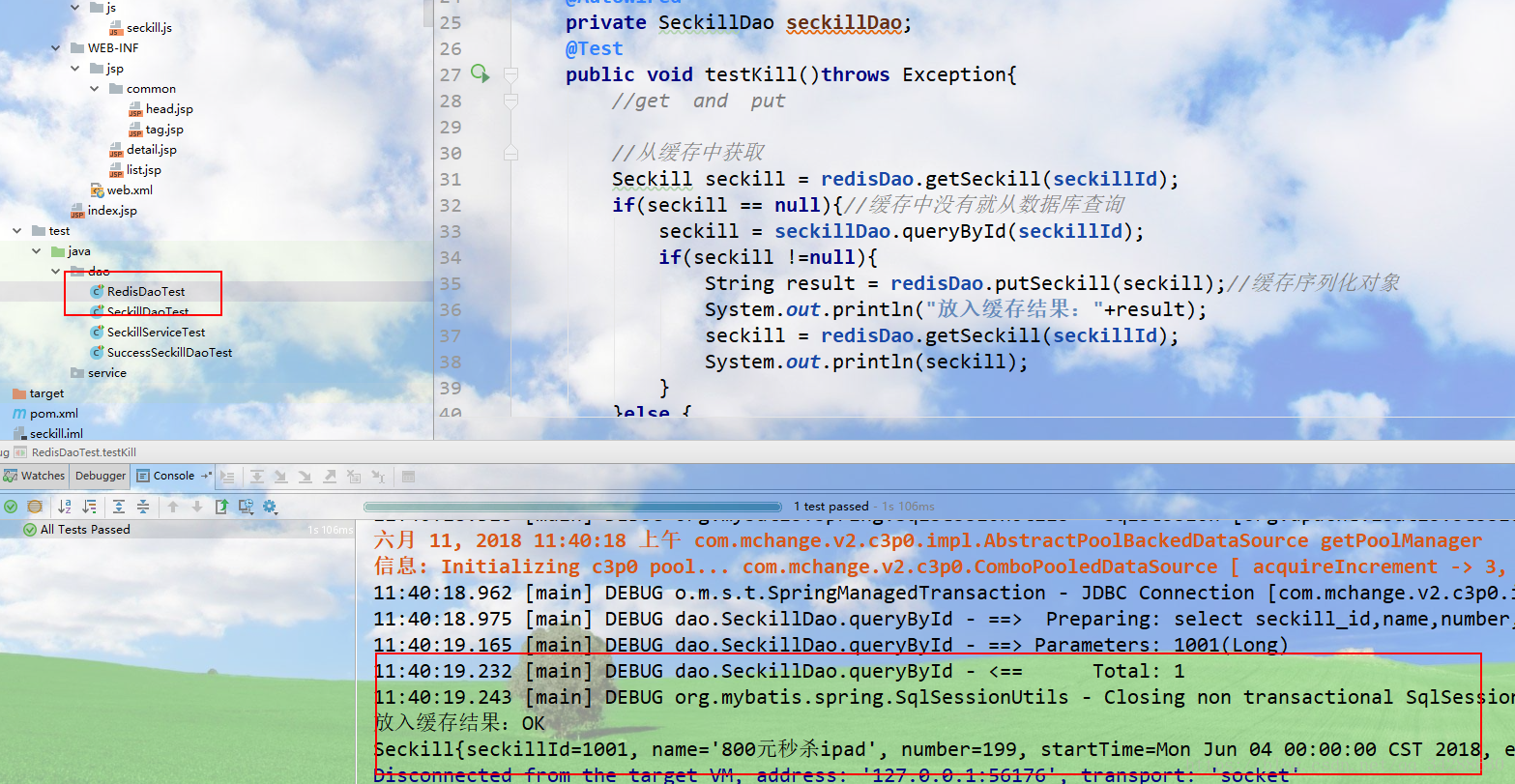Collapse the test folder

[x=17, y=231]
